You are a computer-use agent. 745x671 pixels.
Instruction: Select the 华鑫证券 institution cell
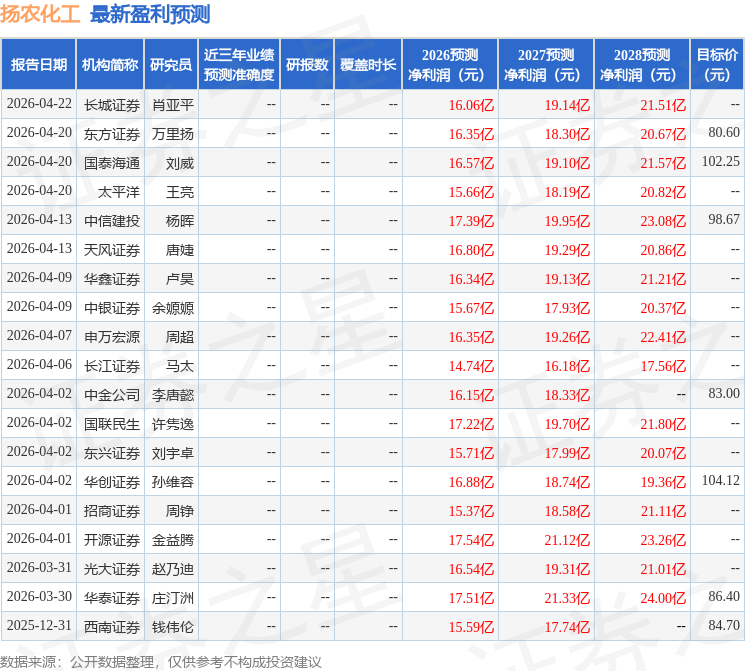coord(112,279)
